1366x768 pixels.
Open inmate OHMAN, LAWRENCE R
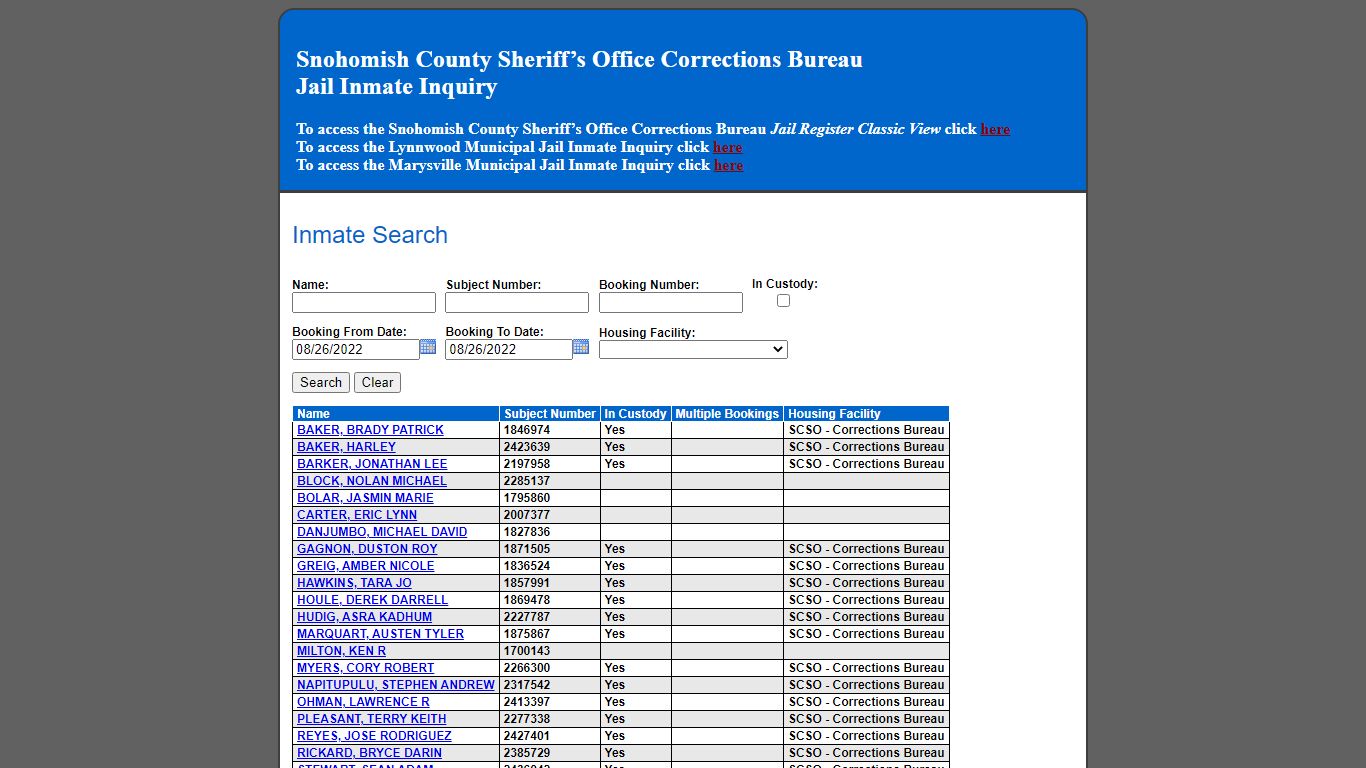coord(363,702)
